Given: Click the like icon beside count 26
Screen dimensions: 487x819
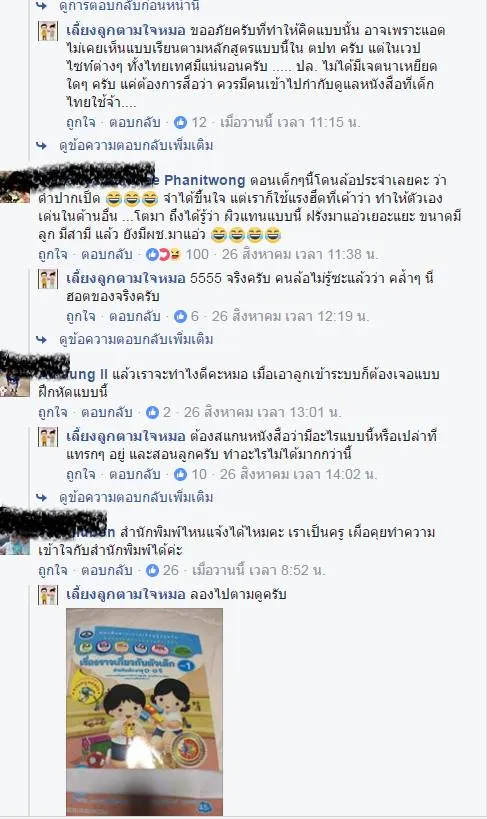Looking at the screenshot, I should point(152,570).
